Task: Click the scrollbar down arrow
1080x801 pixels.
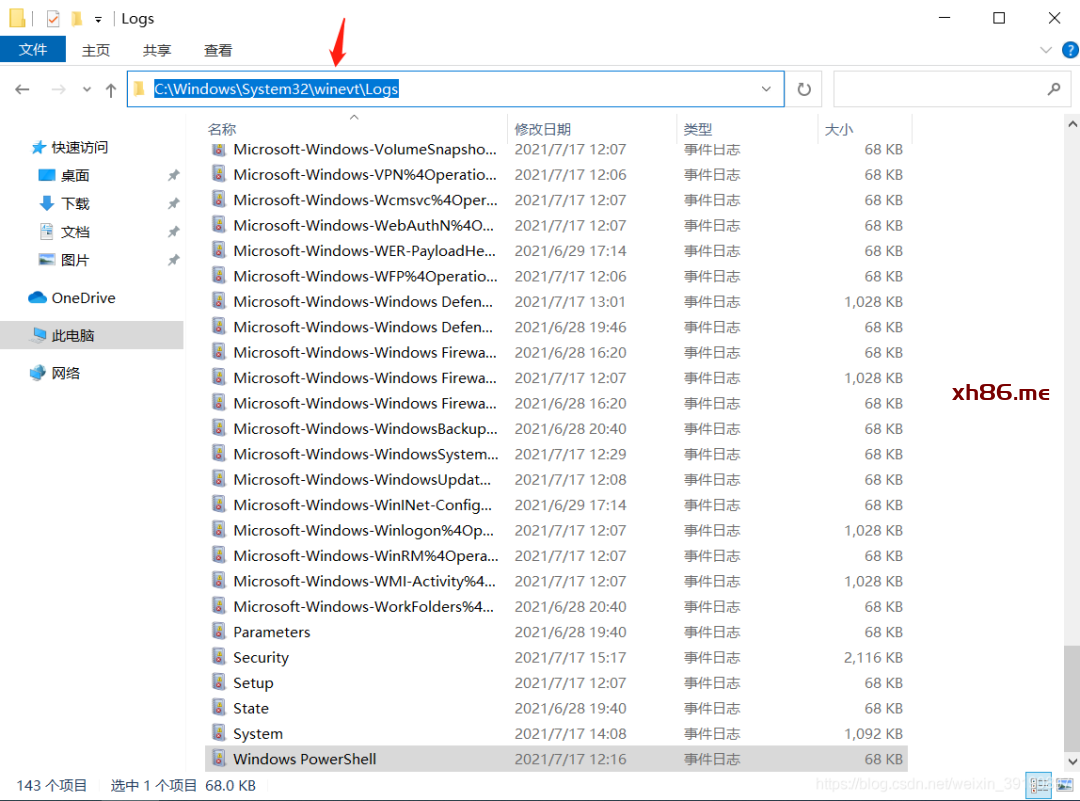Action: 1072,761
